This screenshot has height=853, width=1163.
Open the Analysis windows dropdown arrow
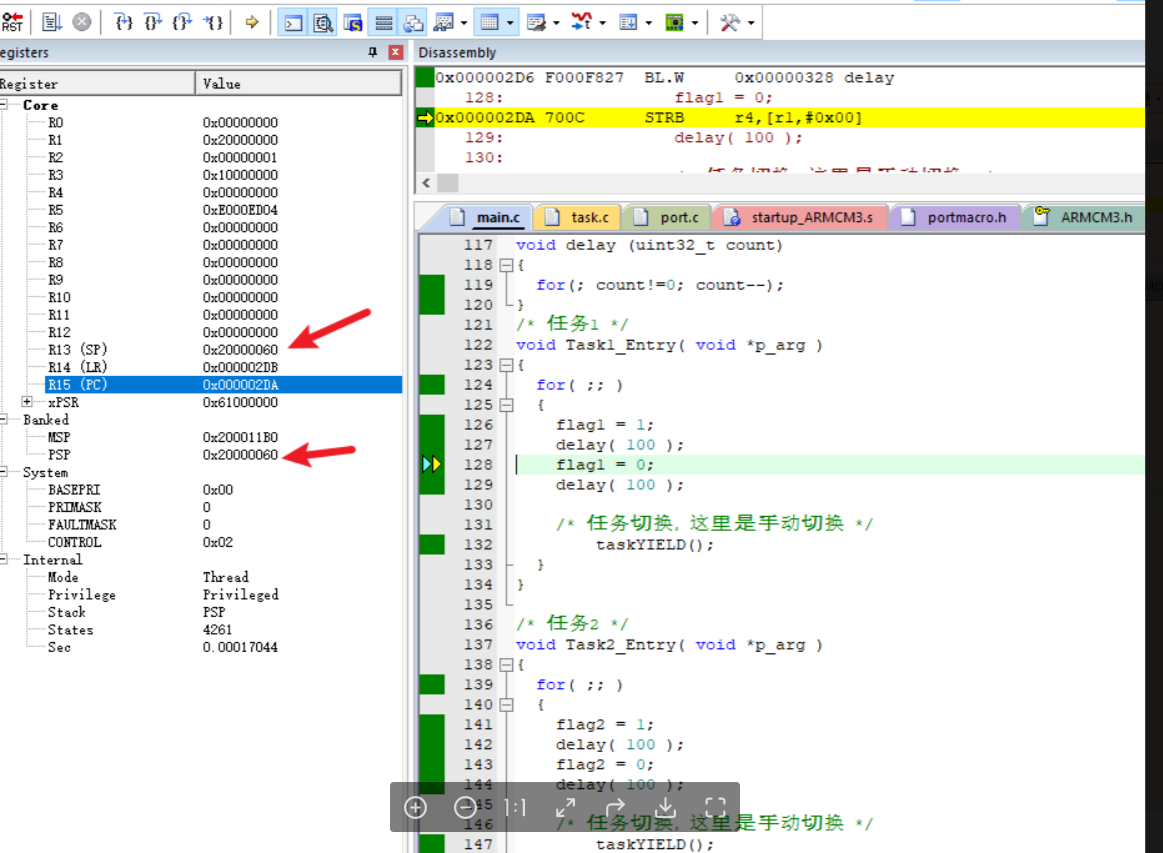pos(602,23)
